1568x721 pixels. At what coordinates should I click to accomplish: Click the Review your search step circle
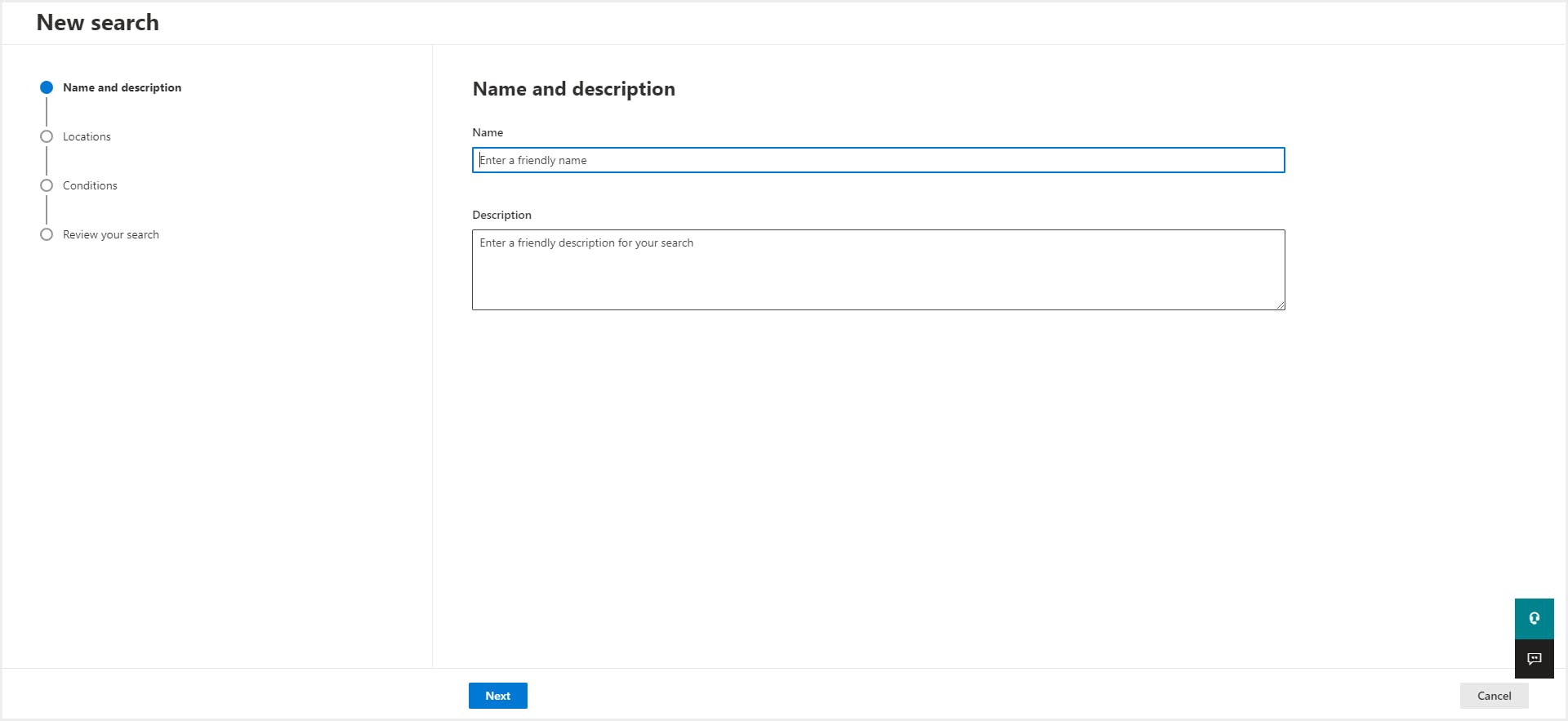(x=47, y=234)
